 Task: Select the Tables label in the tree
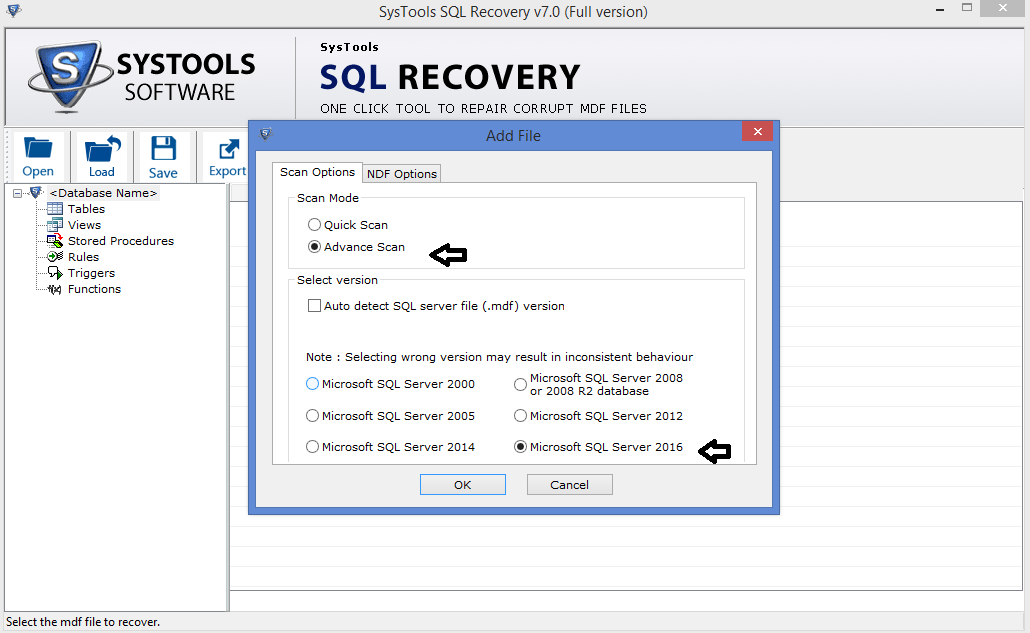(x=86, y=209)
